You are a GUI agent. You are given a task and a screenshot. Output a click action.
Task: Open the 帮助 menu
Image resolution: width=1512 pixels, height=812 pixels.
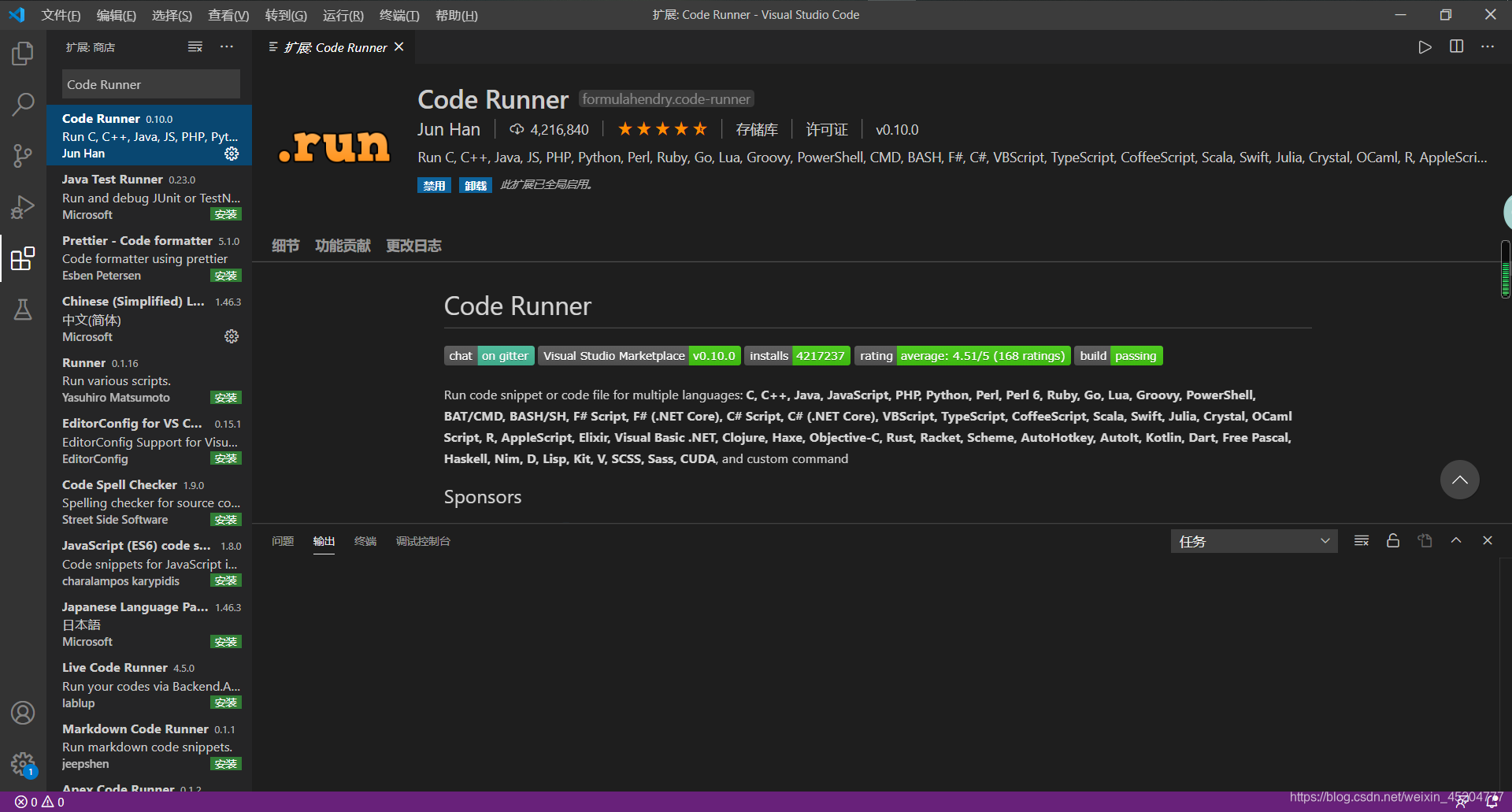(456, 15)
